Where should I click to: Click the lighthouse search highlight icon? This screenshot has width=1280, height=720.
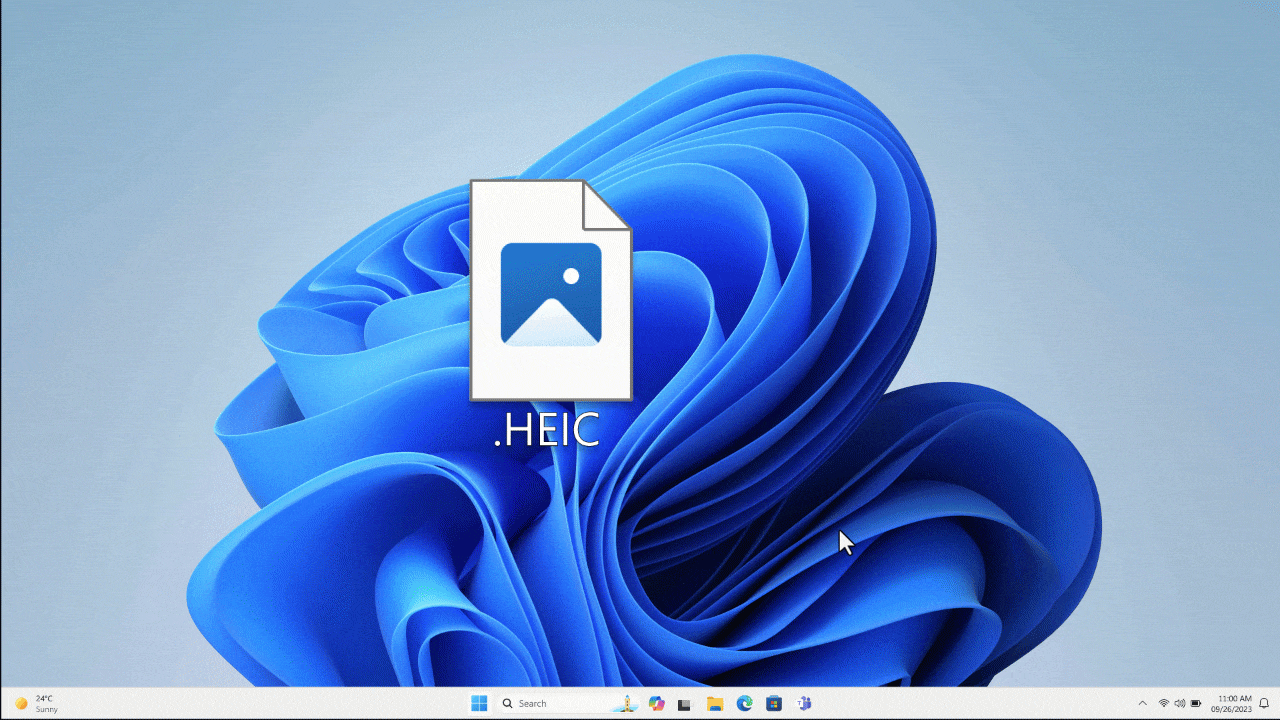point(626,703)
